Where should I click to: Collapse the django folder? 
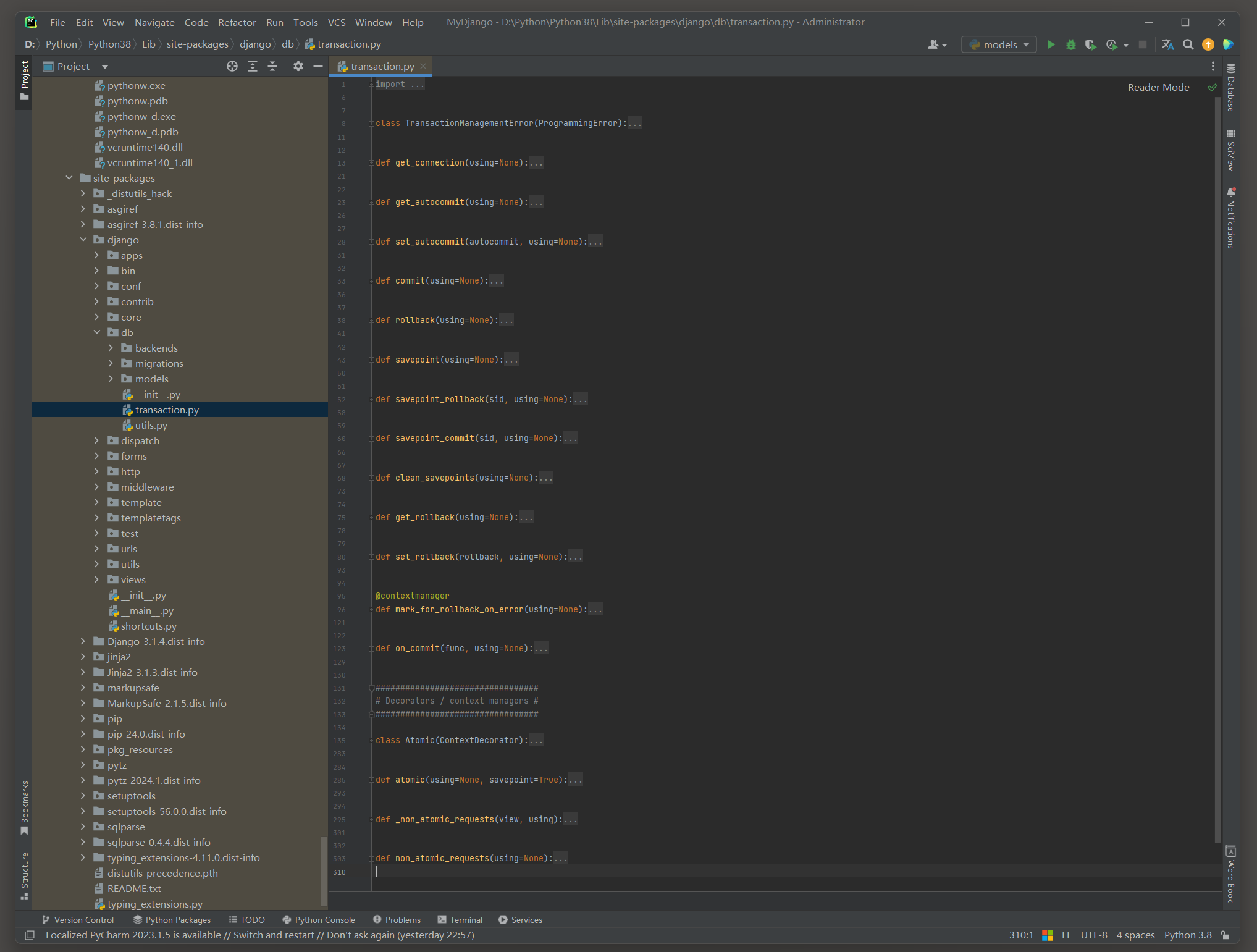pos(83,240)
